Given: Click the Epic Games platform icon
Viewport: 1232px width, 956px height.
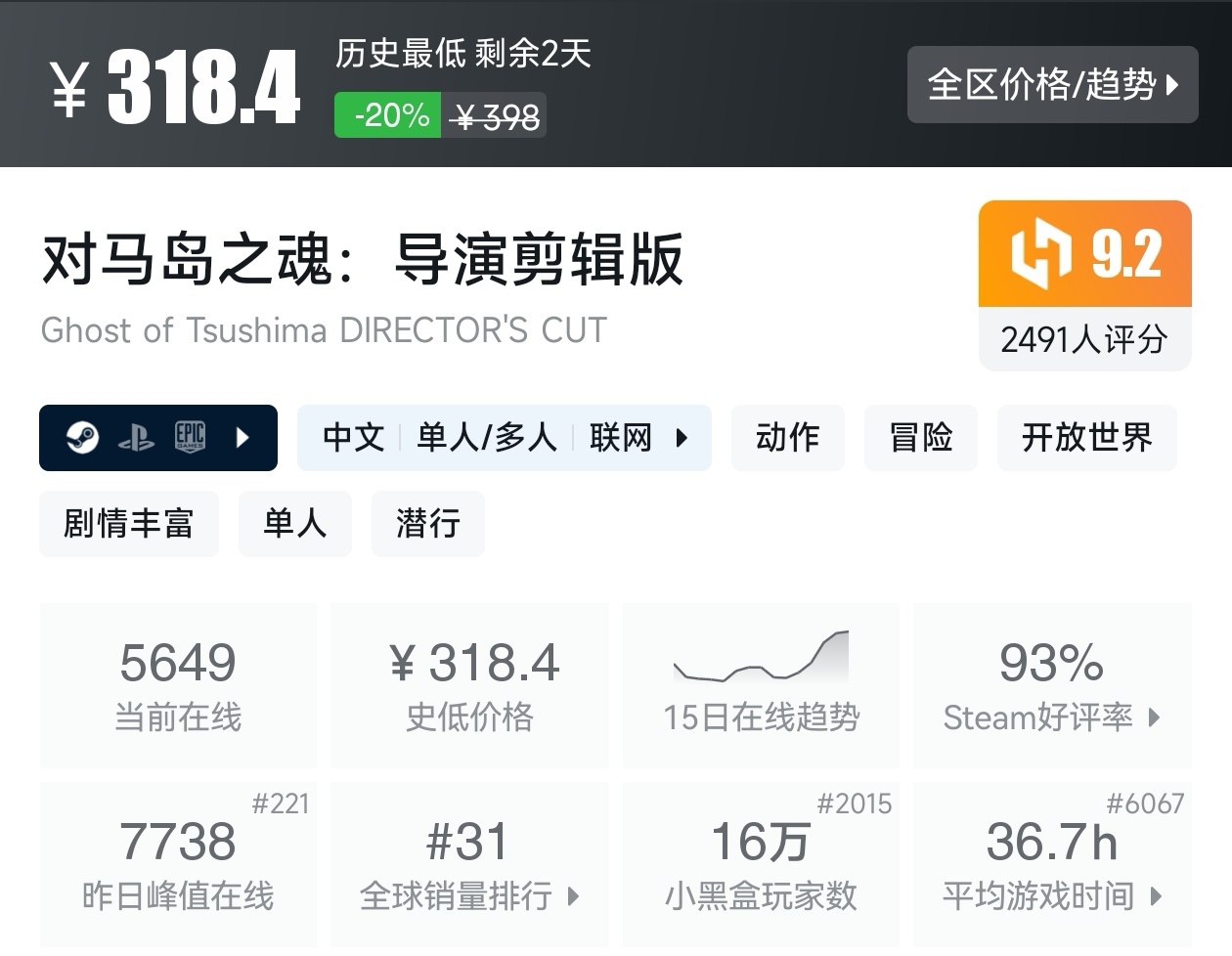Looking at the screenshot, I should point(190,437).
